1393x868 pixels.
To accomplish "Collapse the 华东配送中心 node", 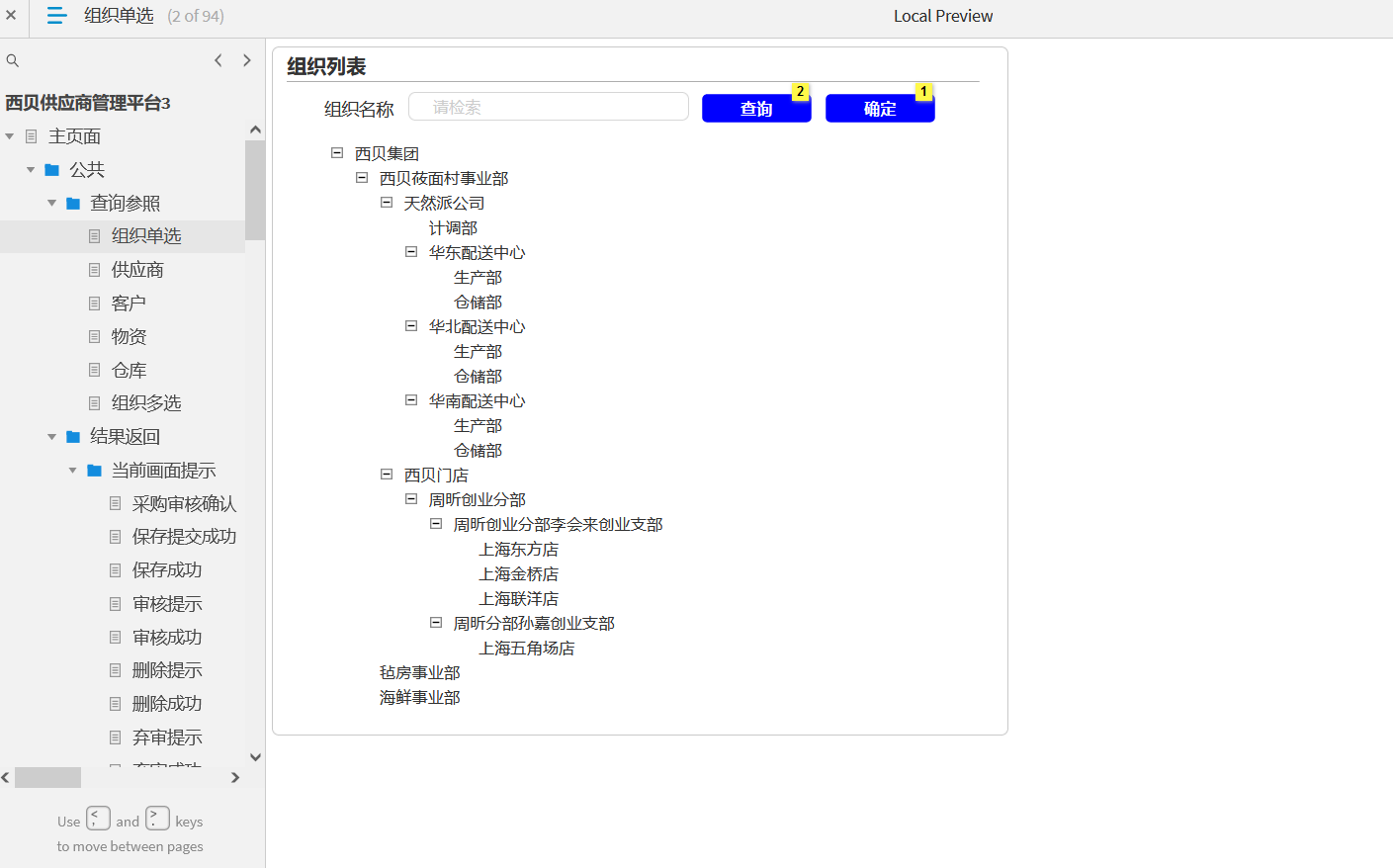I will 411,252.
